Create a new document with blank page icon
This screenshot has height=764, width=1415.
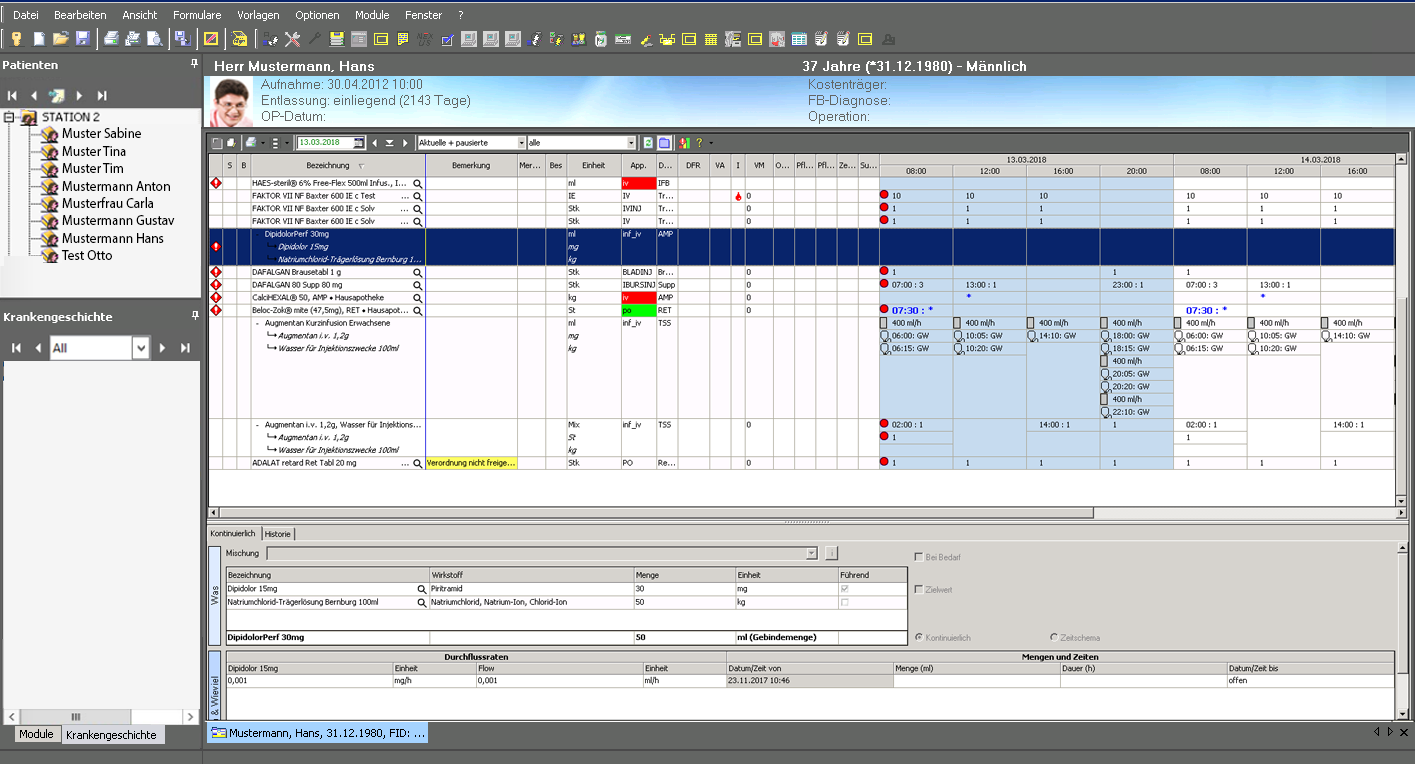39,39
